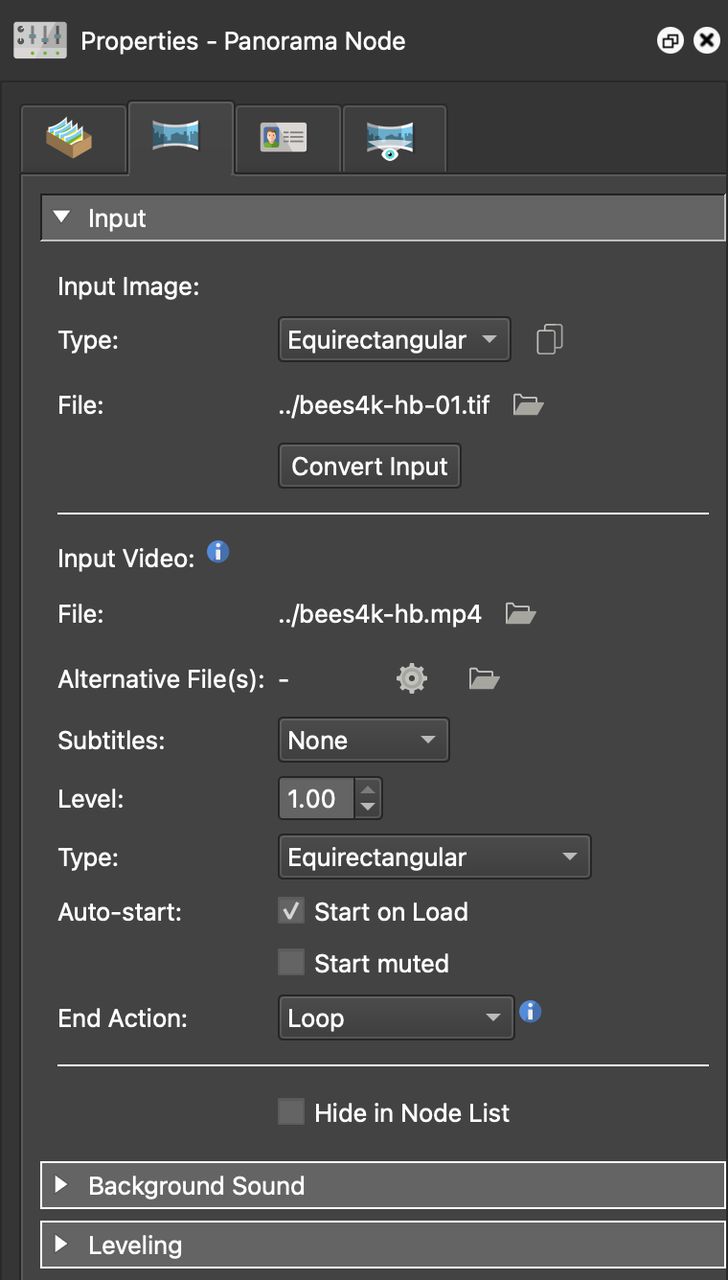This screenshot has width=728, height=1280.
Task: Uncheck the Start on Load checkbox
Action: (x=291, y=911)
